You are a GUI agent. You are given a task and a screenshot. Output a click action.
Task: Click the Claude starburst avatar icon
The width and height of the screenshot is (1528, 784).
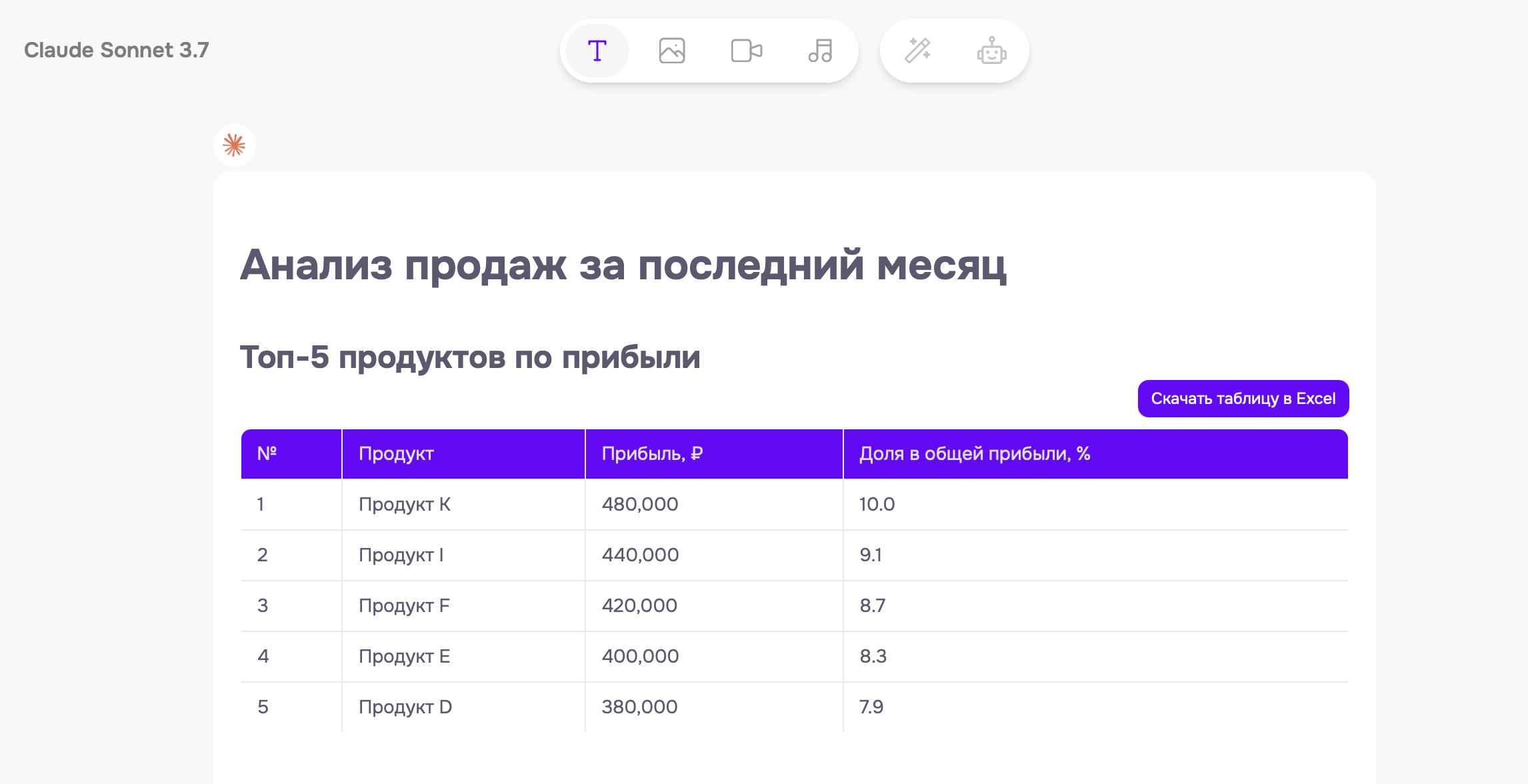point(234,145)
